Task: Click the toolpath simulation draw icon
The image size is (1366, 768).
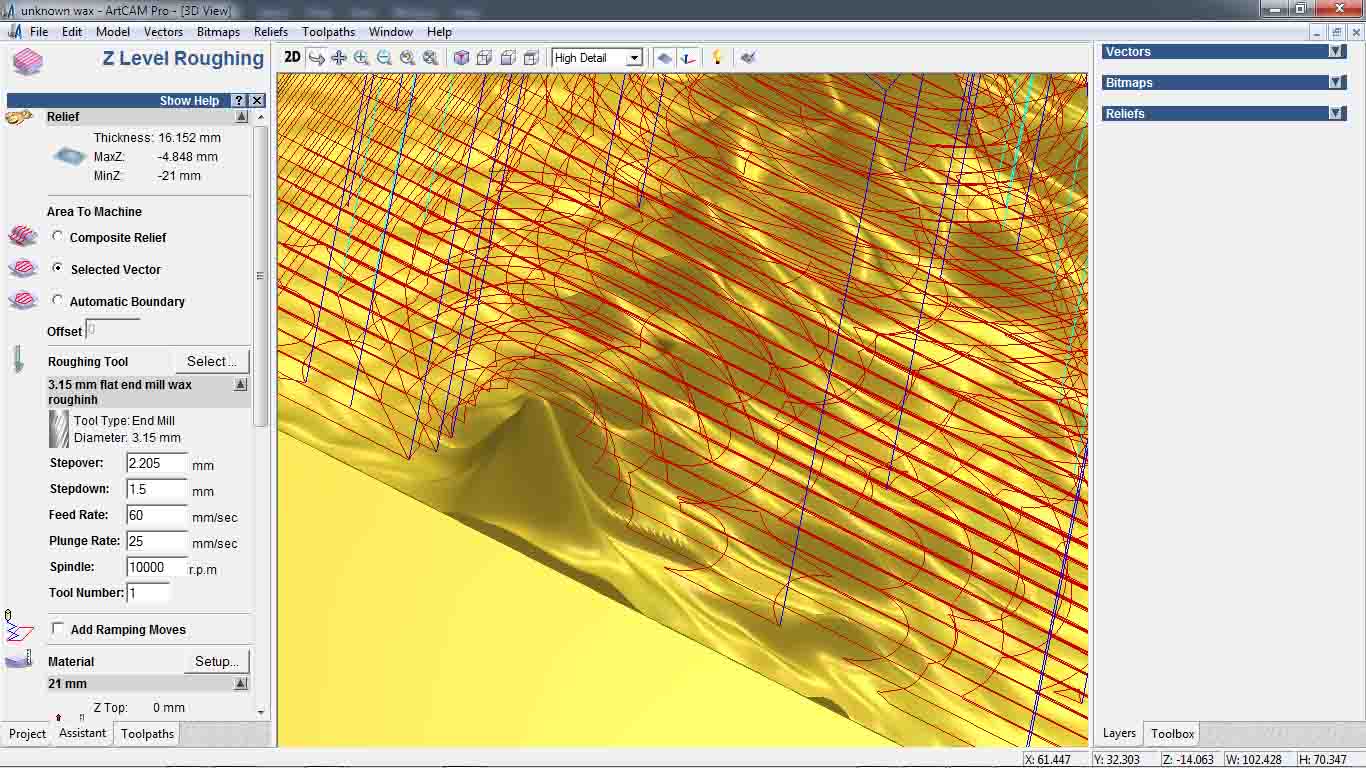Action: (x=748, y=58)
